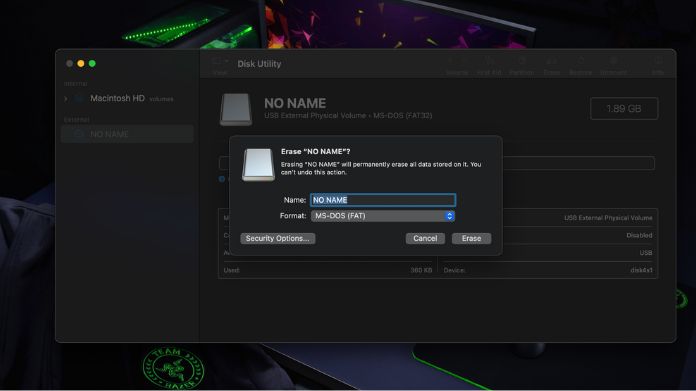Screen dimensions: 696x391
Task: Select NO NAME volume in the sidebar
Action: tap(127, 134)
